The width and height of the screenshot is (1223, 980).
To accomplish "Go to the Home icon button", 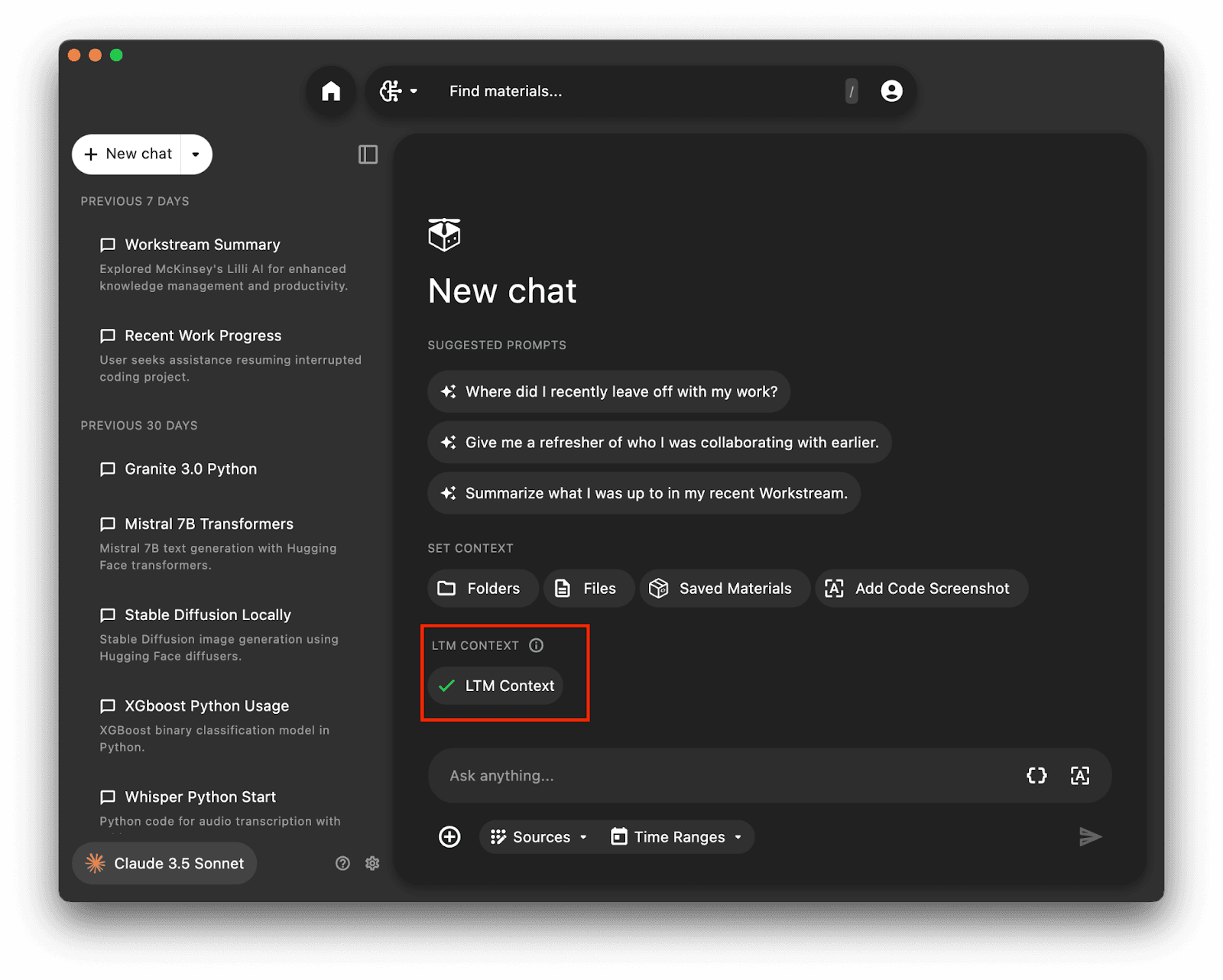I will tap(331, 91).
